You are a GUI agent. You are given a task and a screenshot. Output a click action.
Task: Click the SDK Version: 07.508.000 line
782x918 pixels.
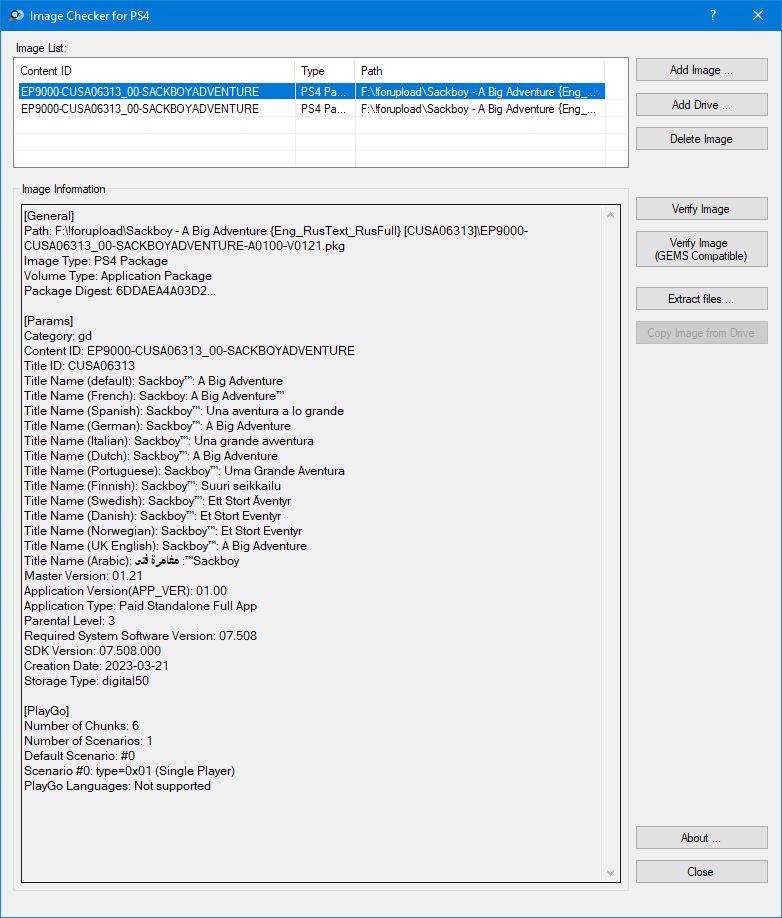[92, 651]
